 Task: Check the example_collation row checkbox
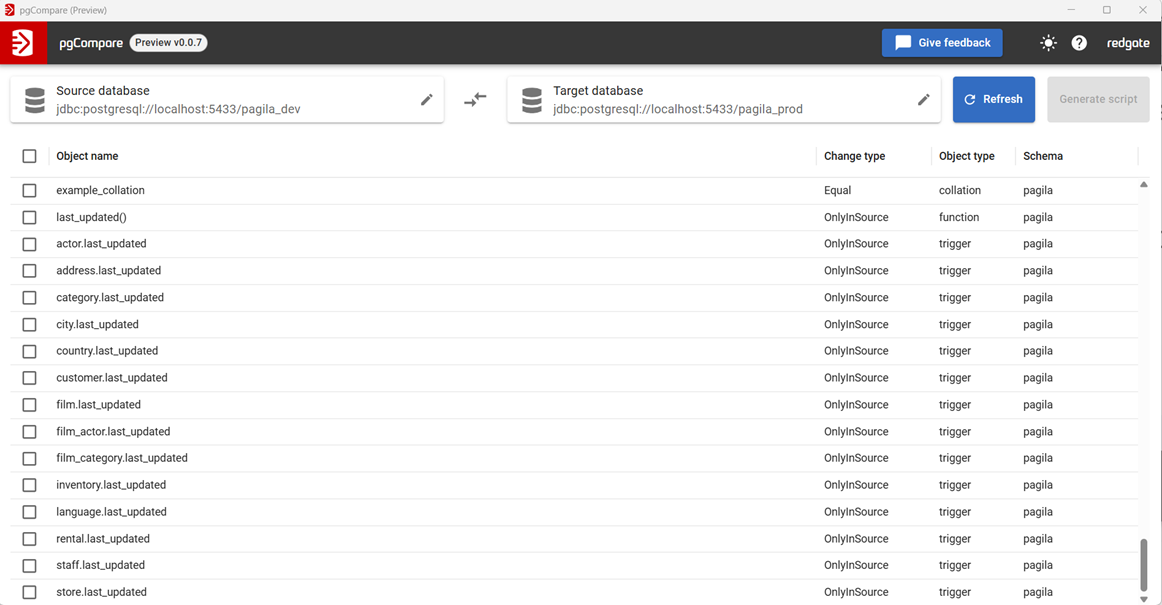click(29, 190)
